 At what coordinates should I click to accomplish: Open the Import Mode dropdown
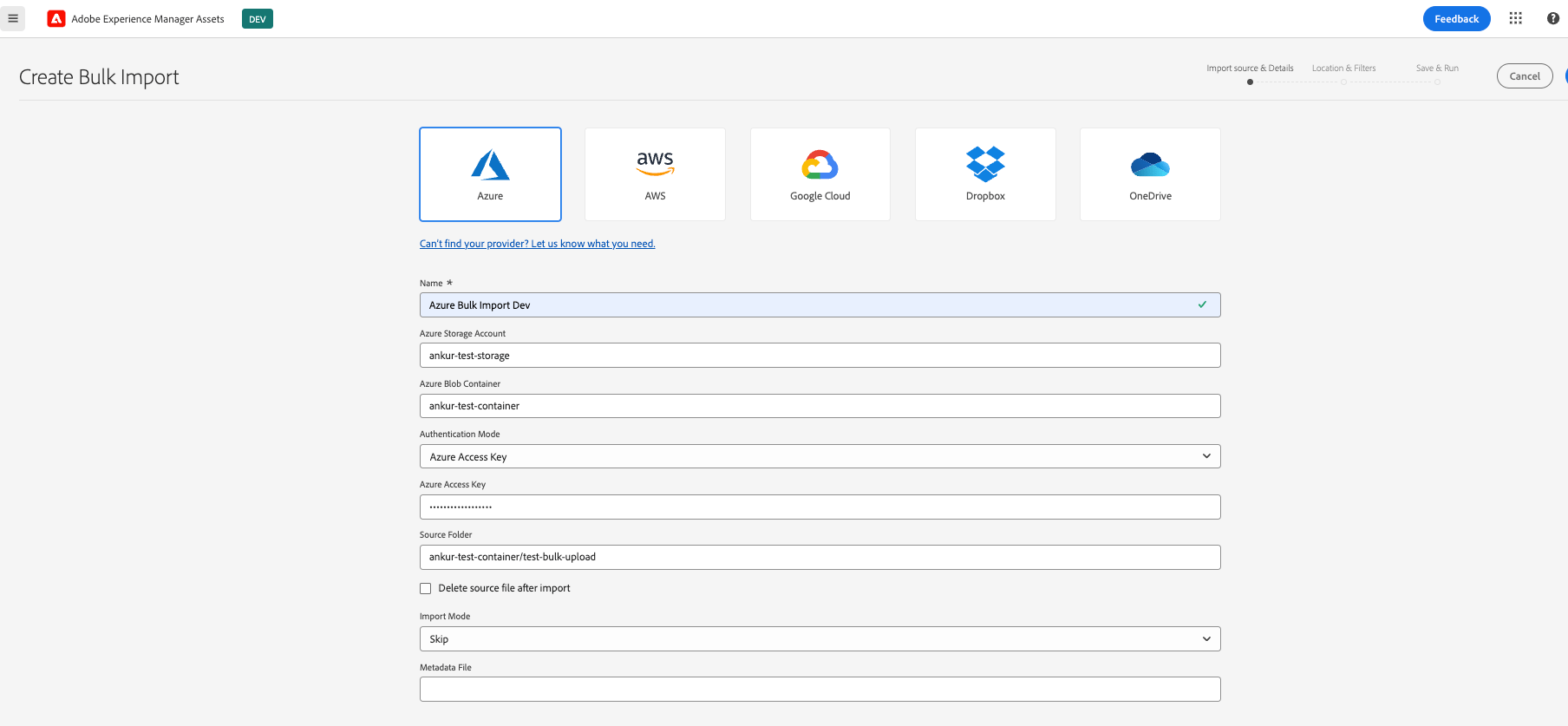pyautogui.click(x=820, y=639)
